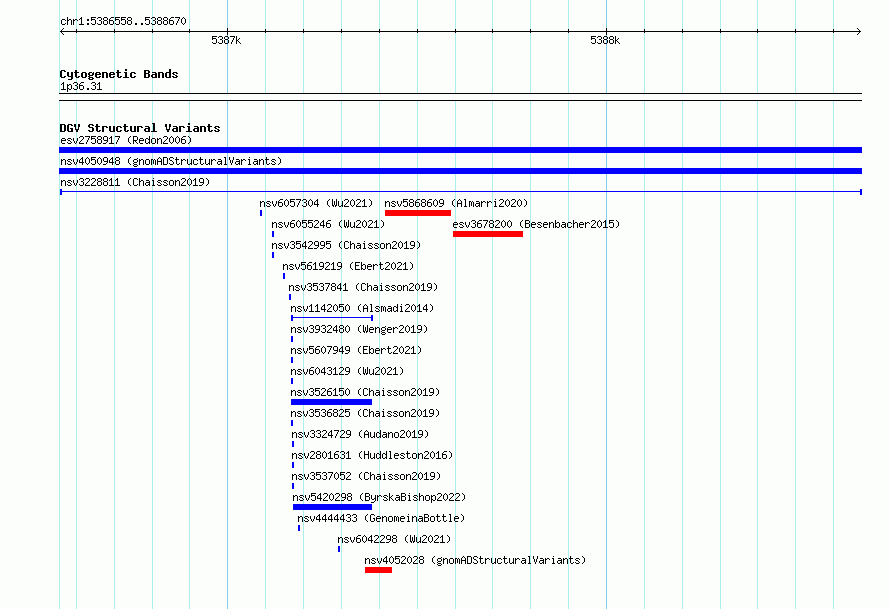Click nsv6055246 (Wu2021) label
The height and width of the screenshot is (609, 890).
328,224
